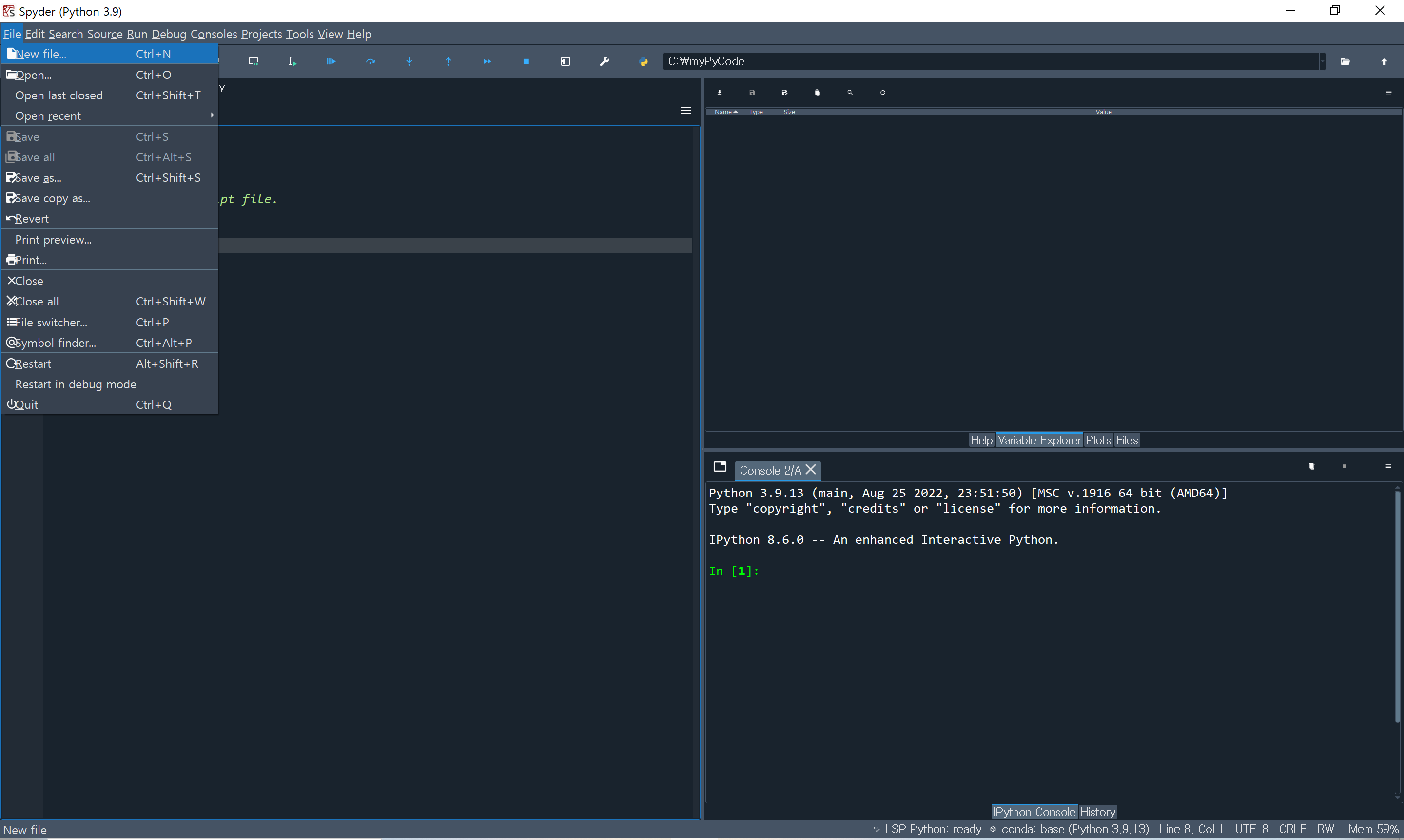
Task: Choose Save as… in the File menu
Action: 38,178
